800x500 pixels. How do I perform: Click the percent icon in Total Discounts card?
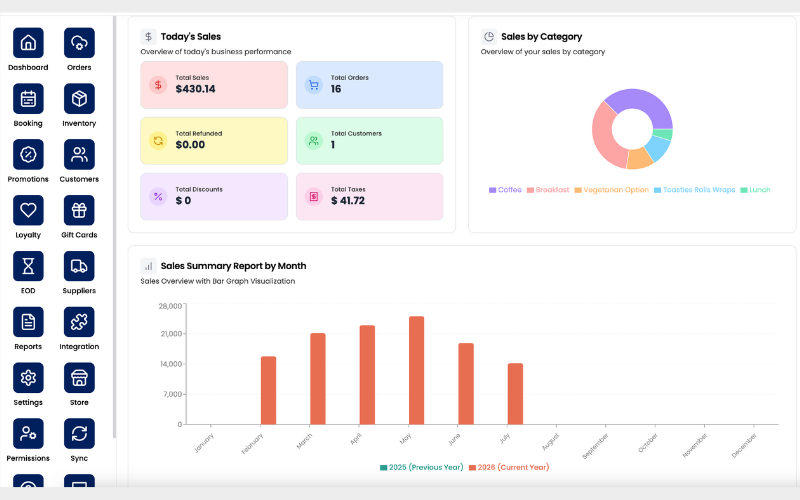(158, 196)
